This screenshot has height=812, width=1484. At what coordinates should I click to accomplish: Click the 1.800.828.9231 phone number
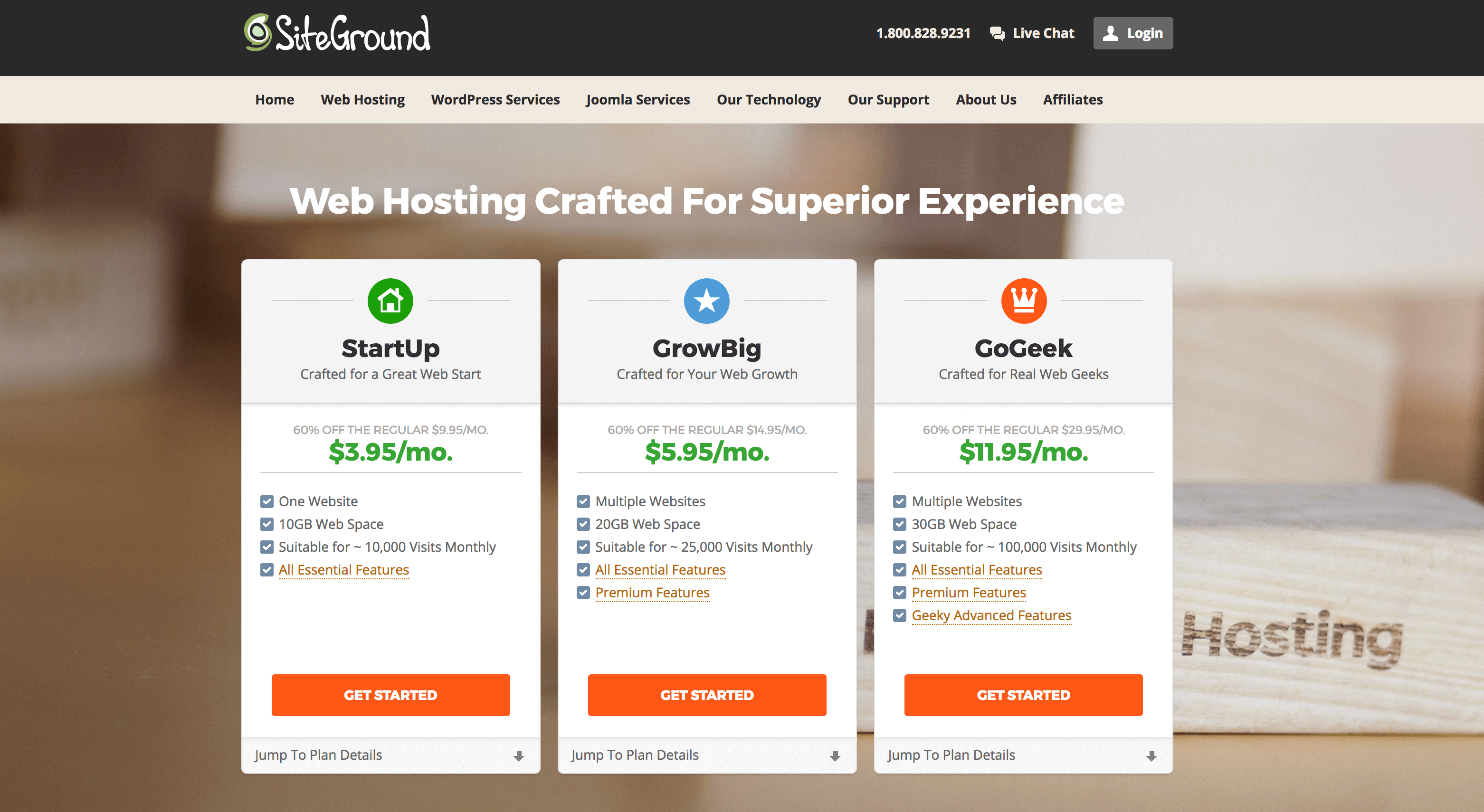pyautogui.click(x=923, y=33)
